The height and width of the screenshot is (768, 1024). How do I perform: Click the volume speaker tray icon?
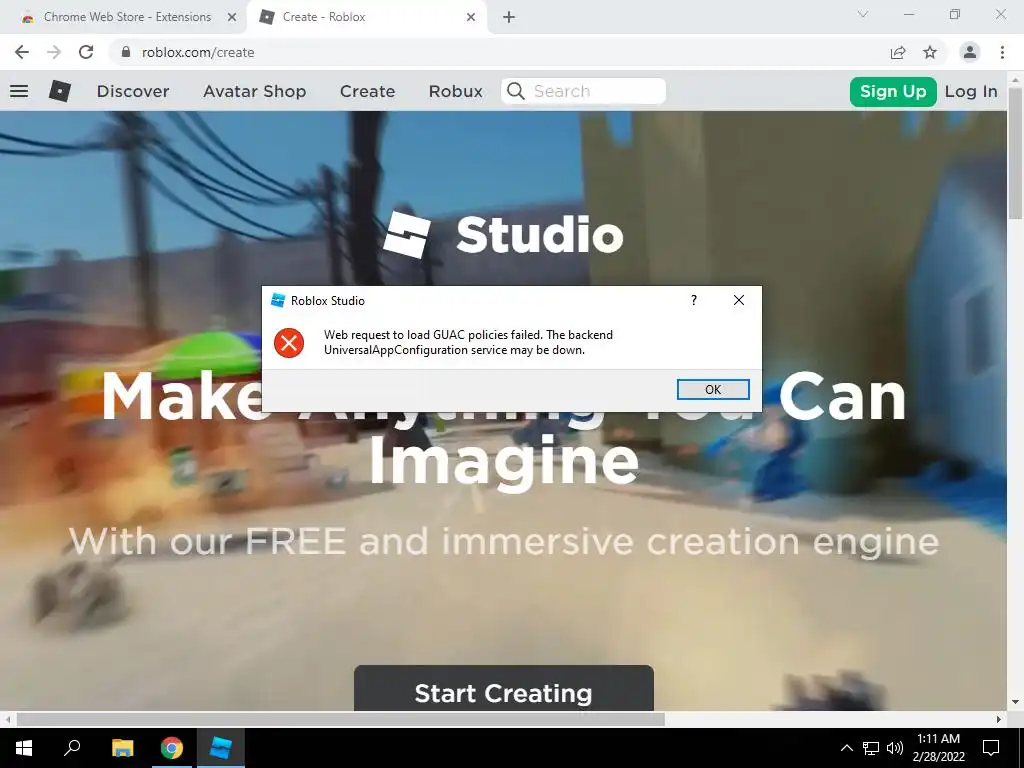[x=895, y=748]
